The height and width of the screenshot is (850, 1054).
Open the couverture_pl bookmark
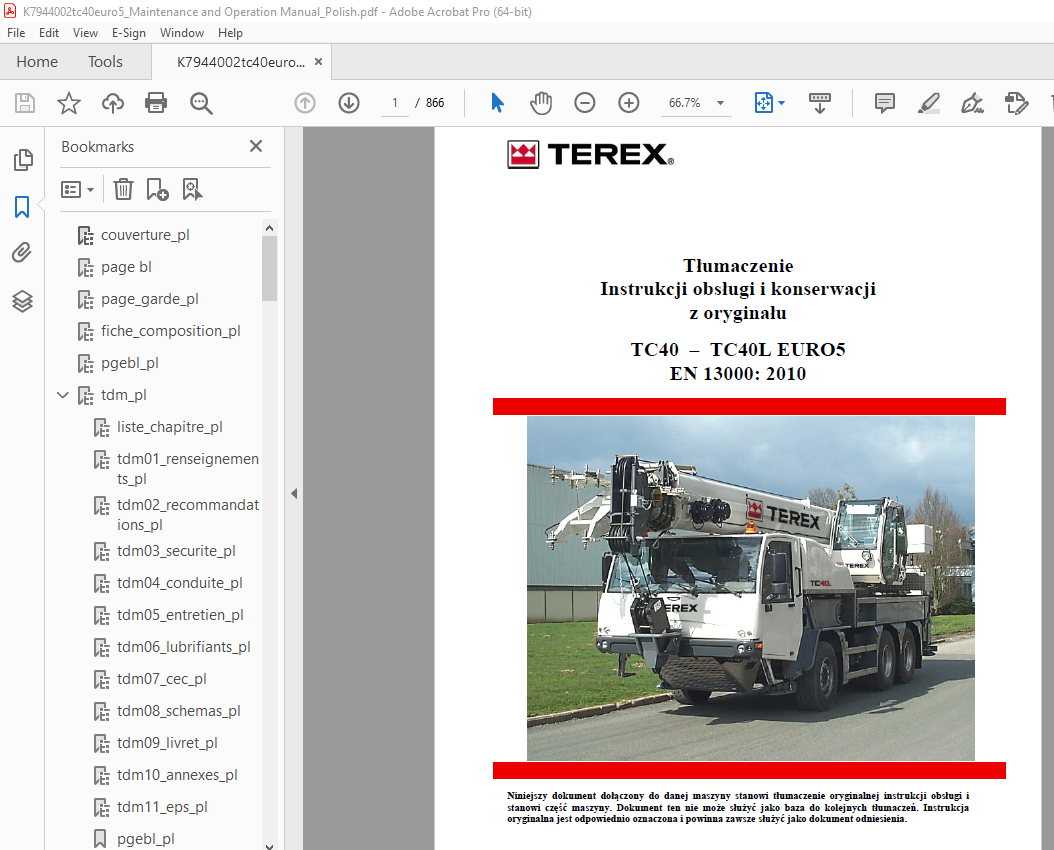pyautogui.click(x=145, y=235)
